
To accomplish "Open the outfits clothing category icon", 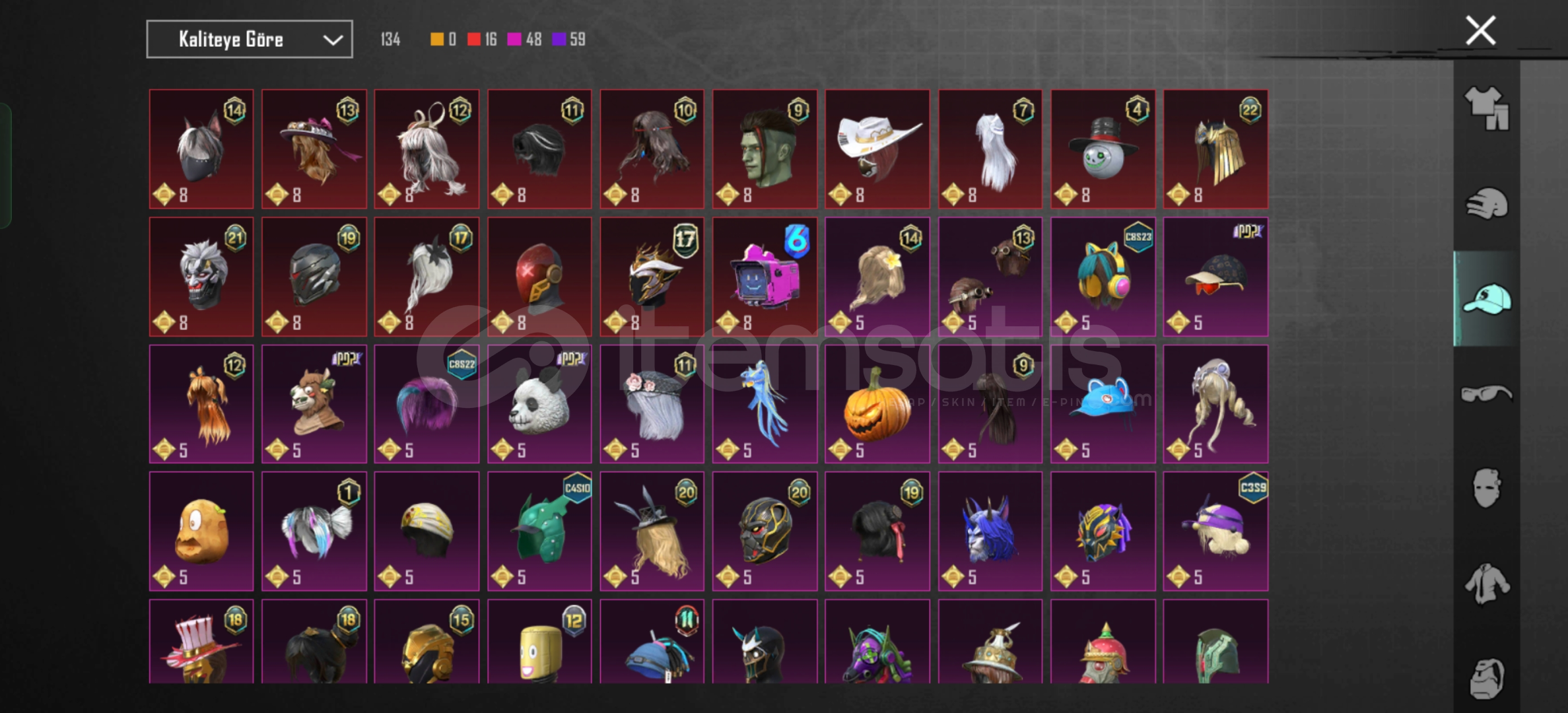I will 1487,108.
